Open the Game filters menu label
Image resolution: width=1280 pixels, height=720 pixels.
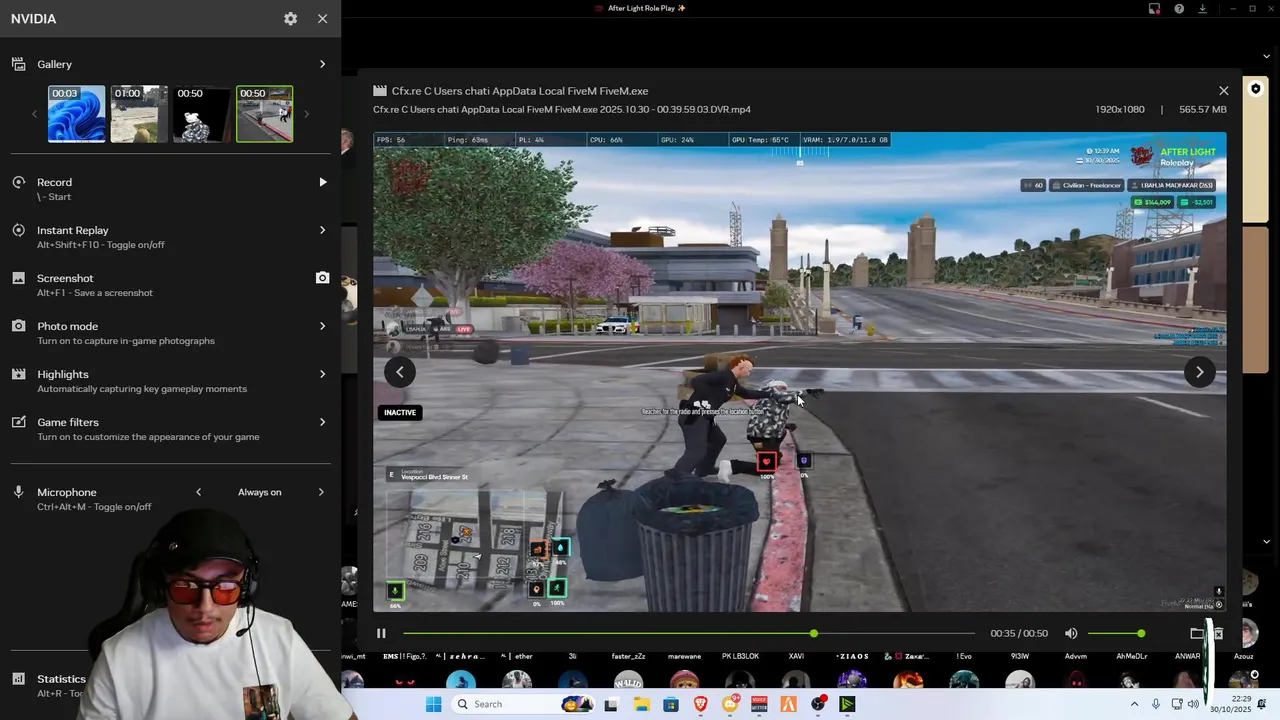pyautogui.click(x=68, y=422)
